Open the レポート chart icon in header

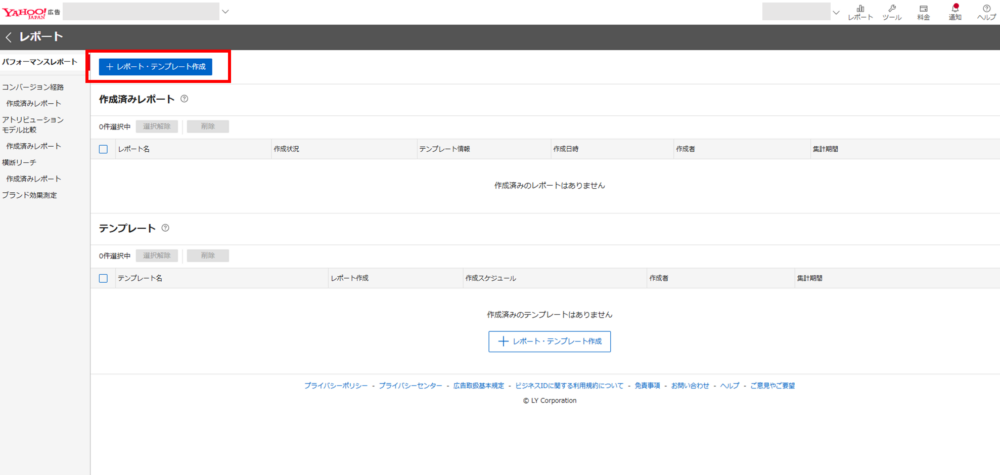point(860,12)
